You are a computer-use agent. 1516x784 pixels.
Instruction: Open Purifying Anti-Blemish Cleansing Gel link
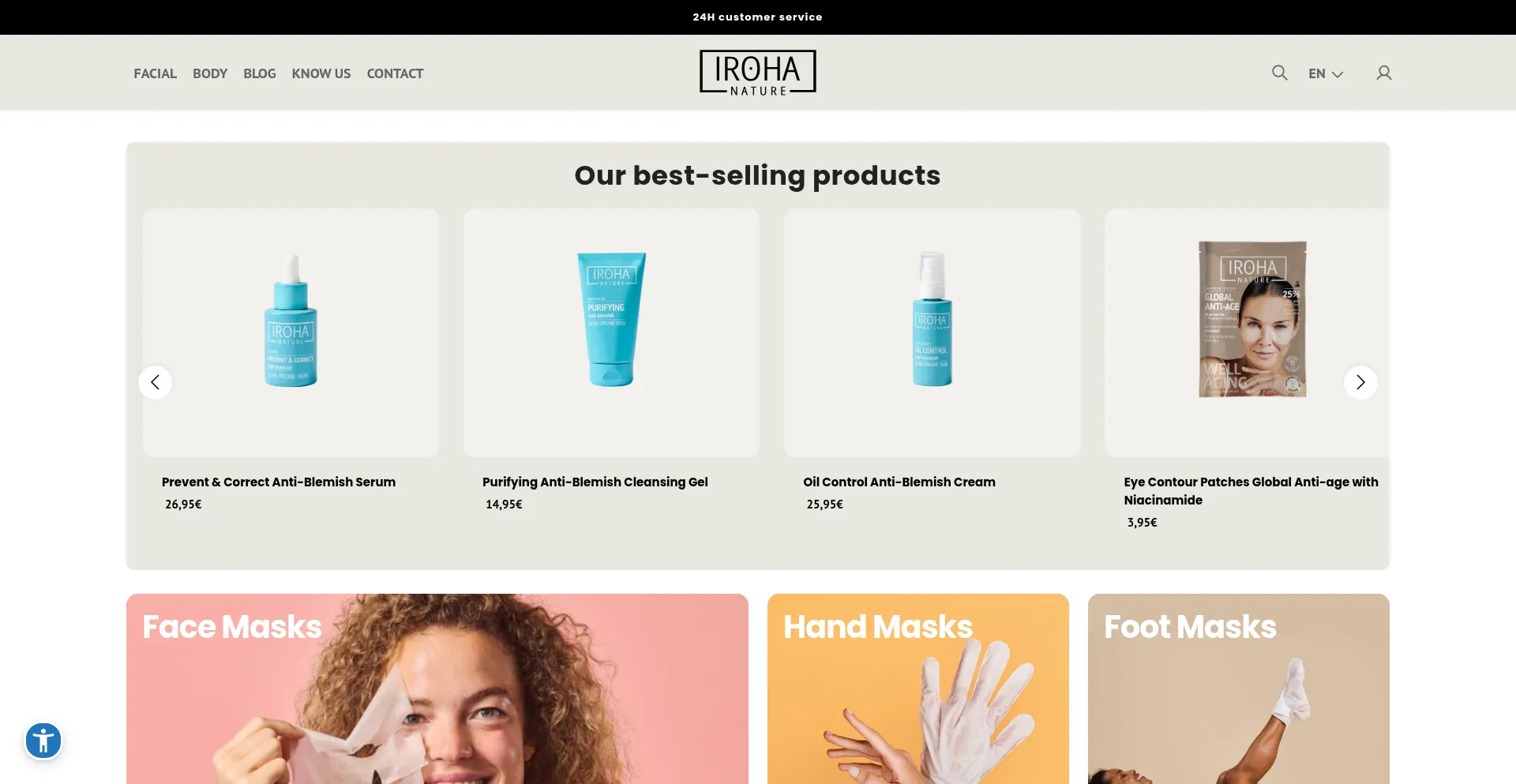pos(595,482)
